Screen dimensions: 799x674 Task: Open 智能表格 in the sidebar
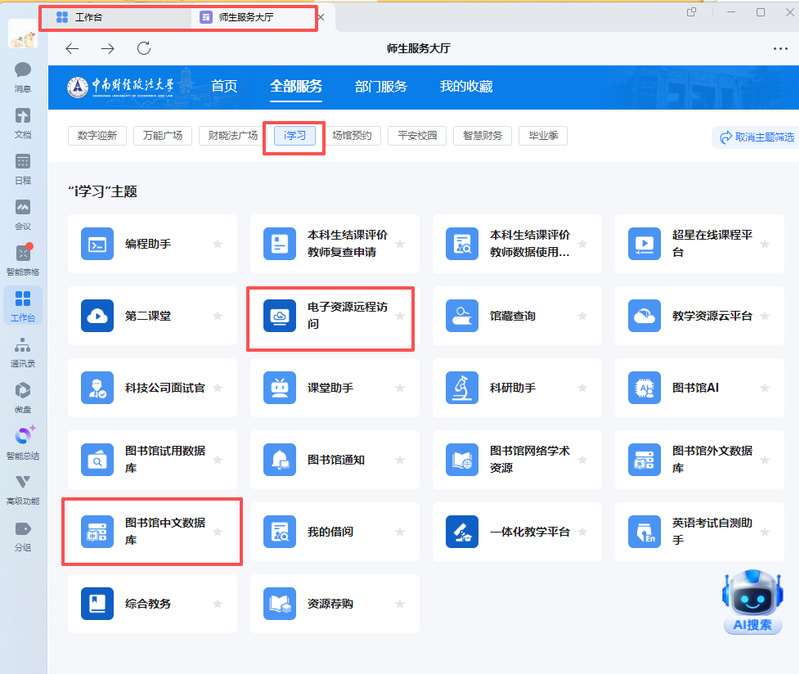point(22,258)
